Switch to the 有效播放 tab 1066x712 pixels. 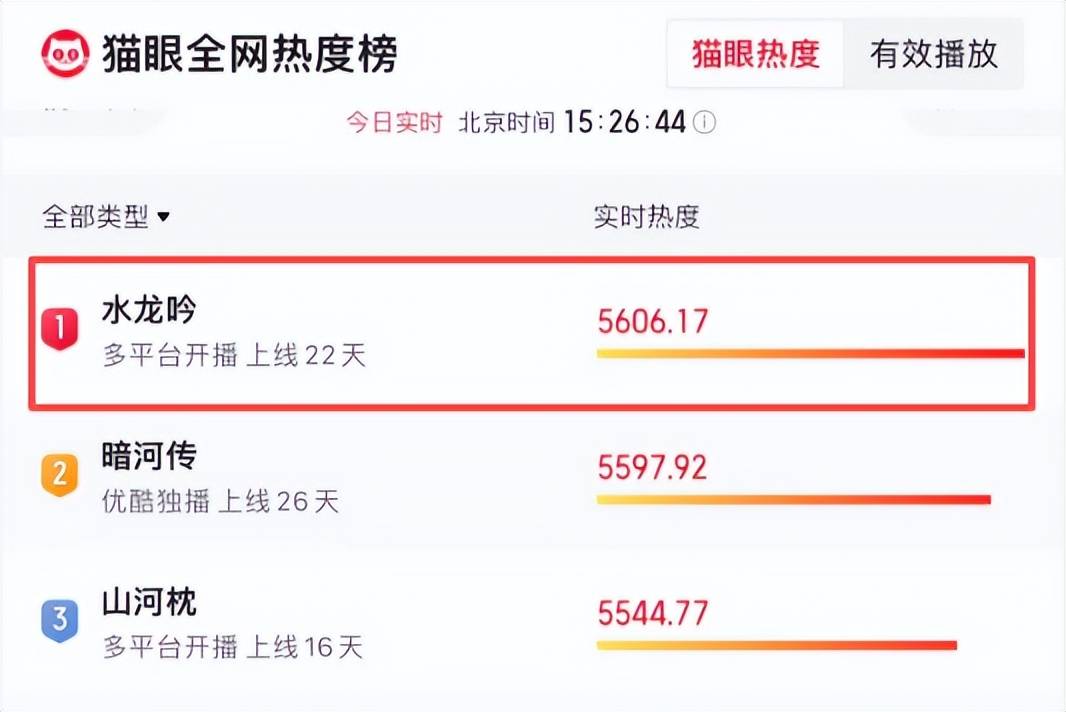[x=933, y=54]
